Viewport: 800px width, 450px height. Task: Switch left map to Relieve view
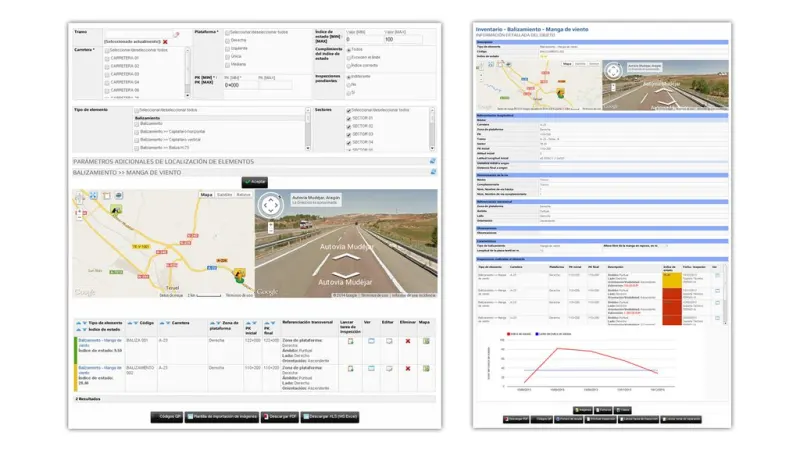click(x=243, y=195)
